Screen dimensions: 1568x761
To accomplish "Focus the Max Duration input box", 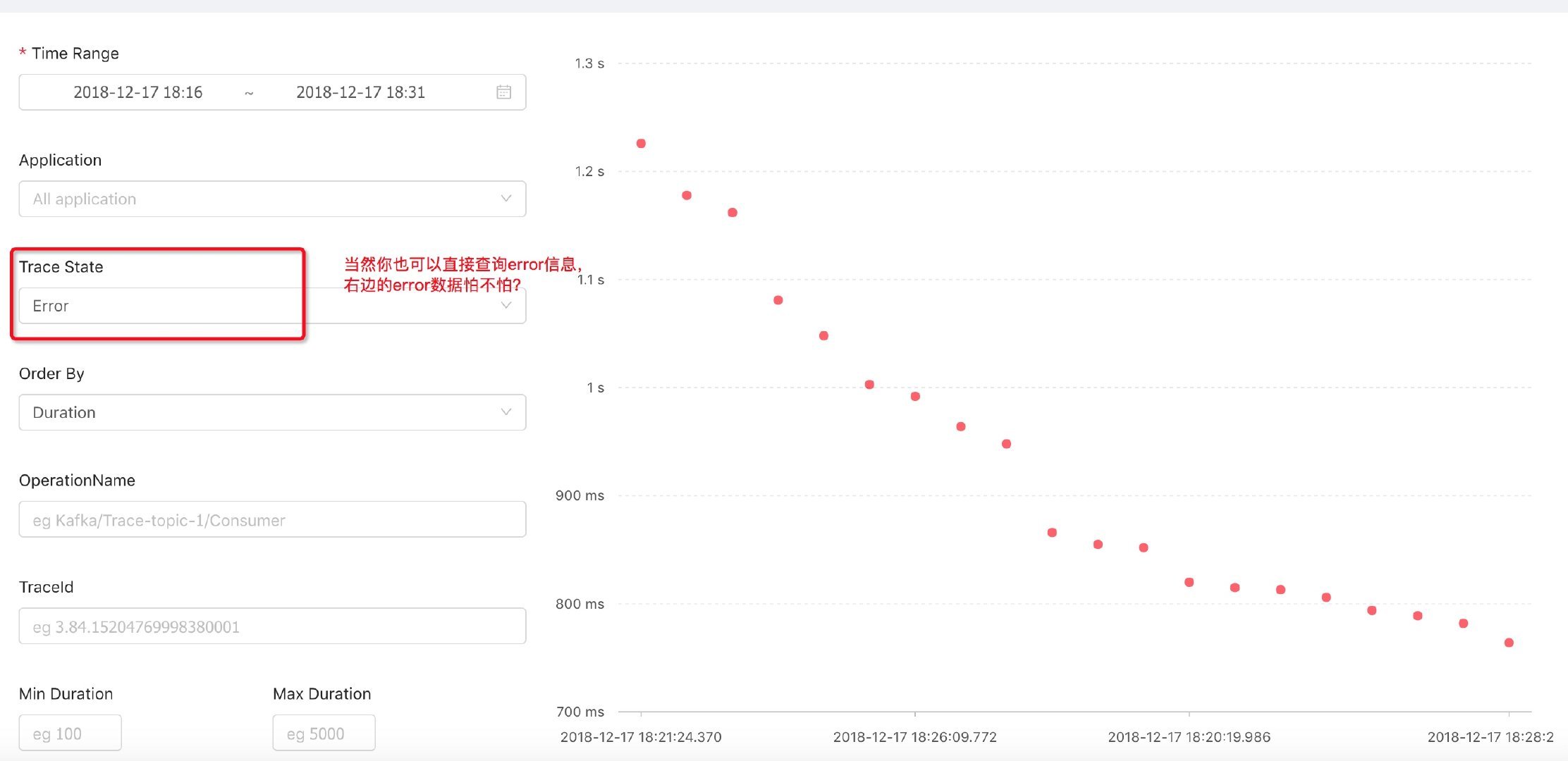I will (x=324, y=734).
